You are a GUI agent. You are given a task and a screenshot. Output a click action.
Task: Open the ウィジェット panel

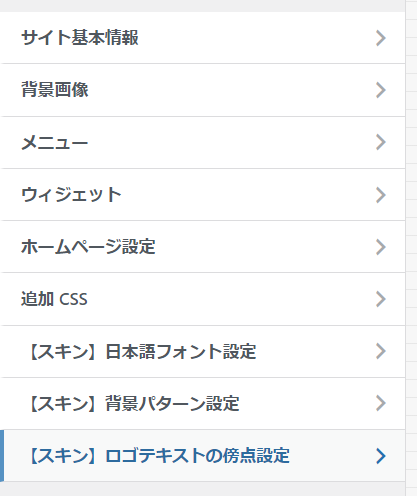coord(202,195)
